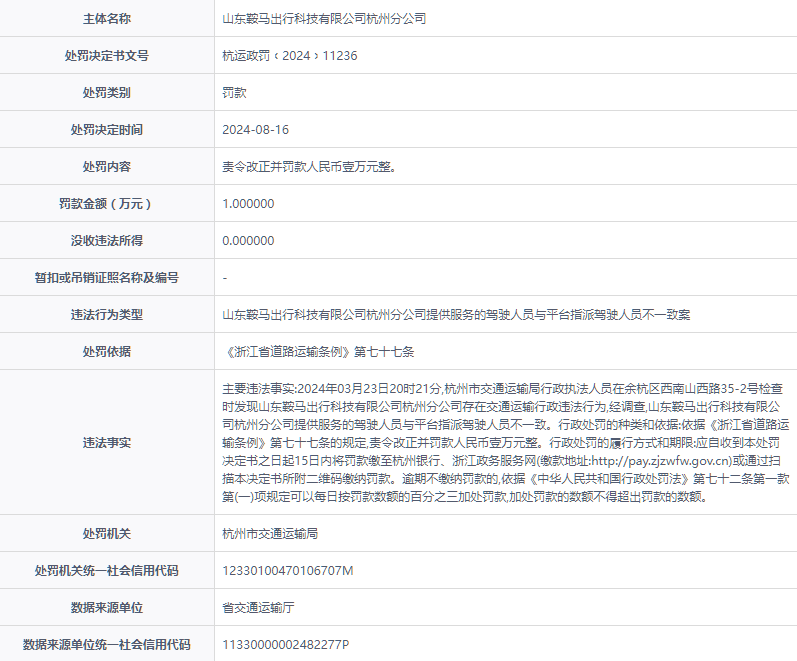Select the label 罚款金额（万元）
This screenshot has height=661, width=797.
(x=105, y=204)
